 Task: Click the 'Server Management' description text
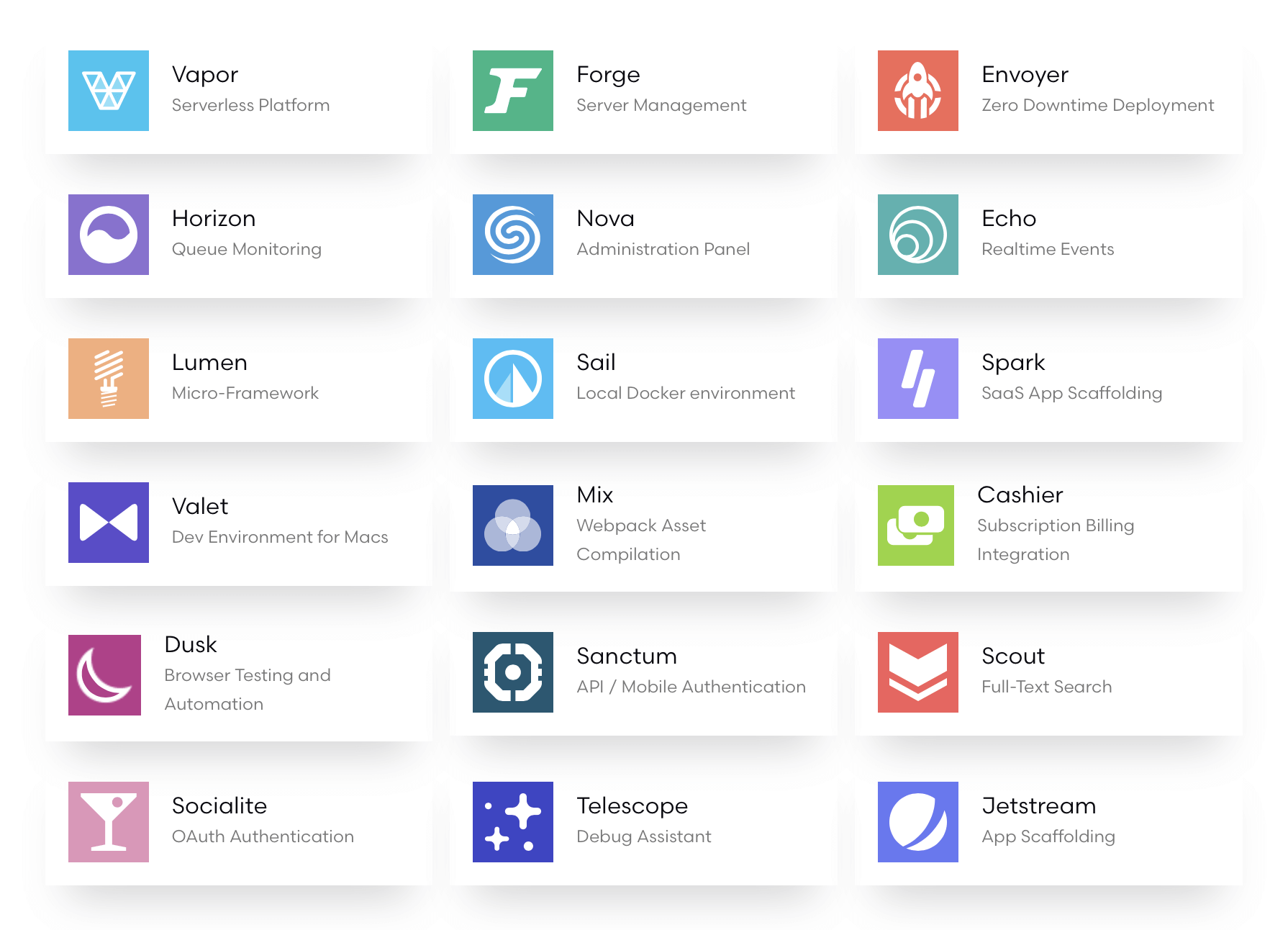661,105
